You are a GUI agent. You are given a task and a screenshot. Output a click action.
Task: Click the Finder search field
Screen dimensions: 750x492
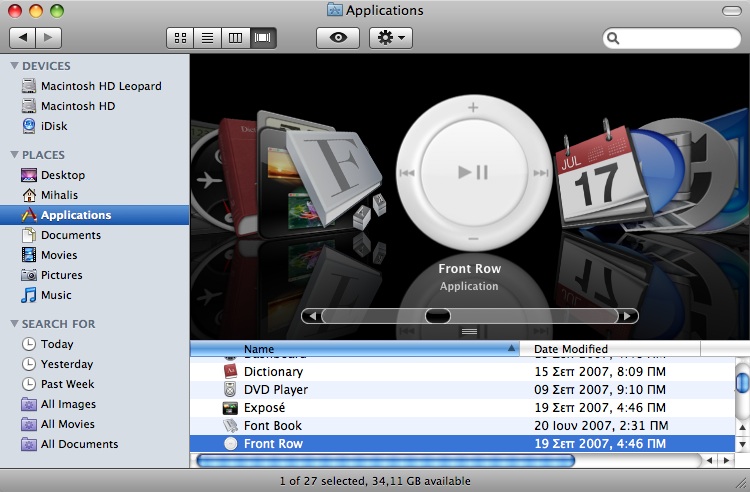672,38
